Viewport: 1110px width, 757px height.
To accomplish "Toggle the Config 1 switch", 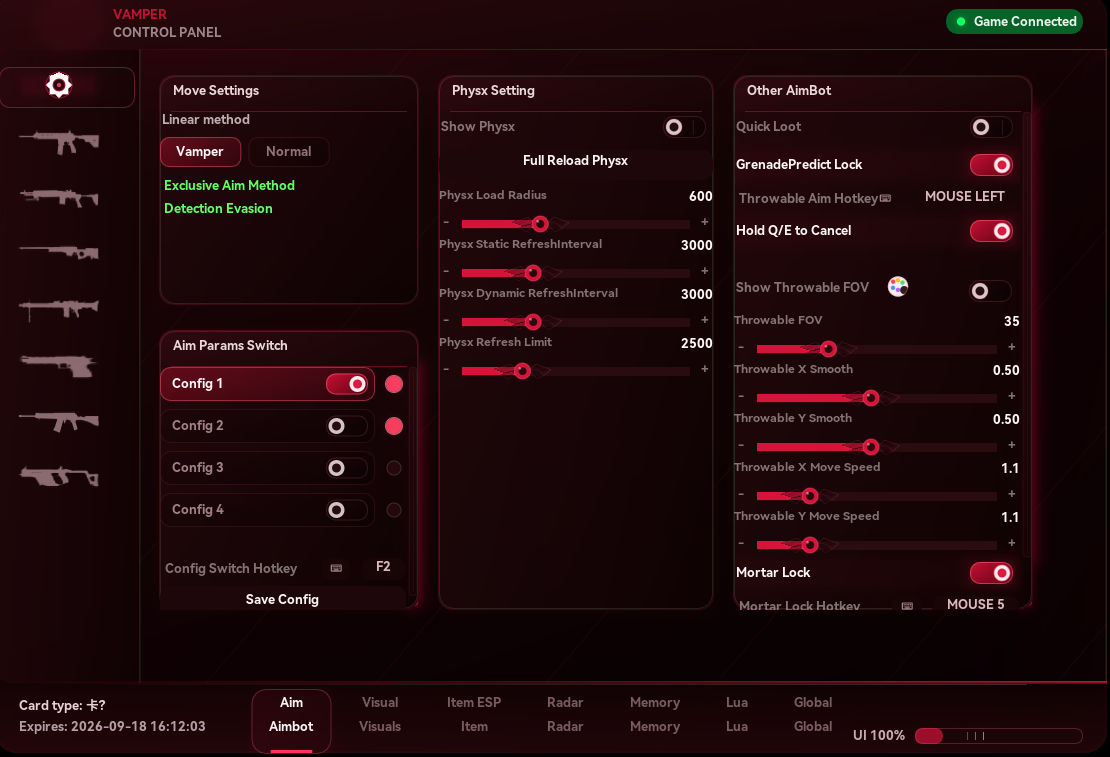I will (x=347, y=384).
